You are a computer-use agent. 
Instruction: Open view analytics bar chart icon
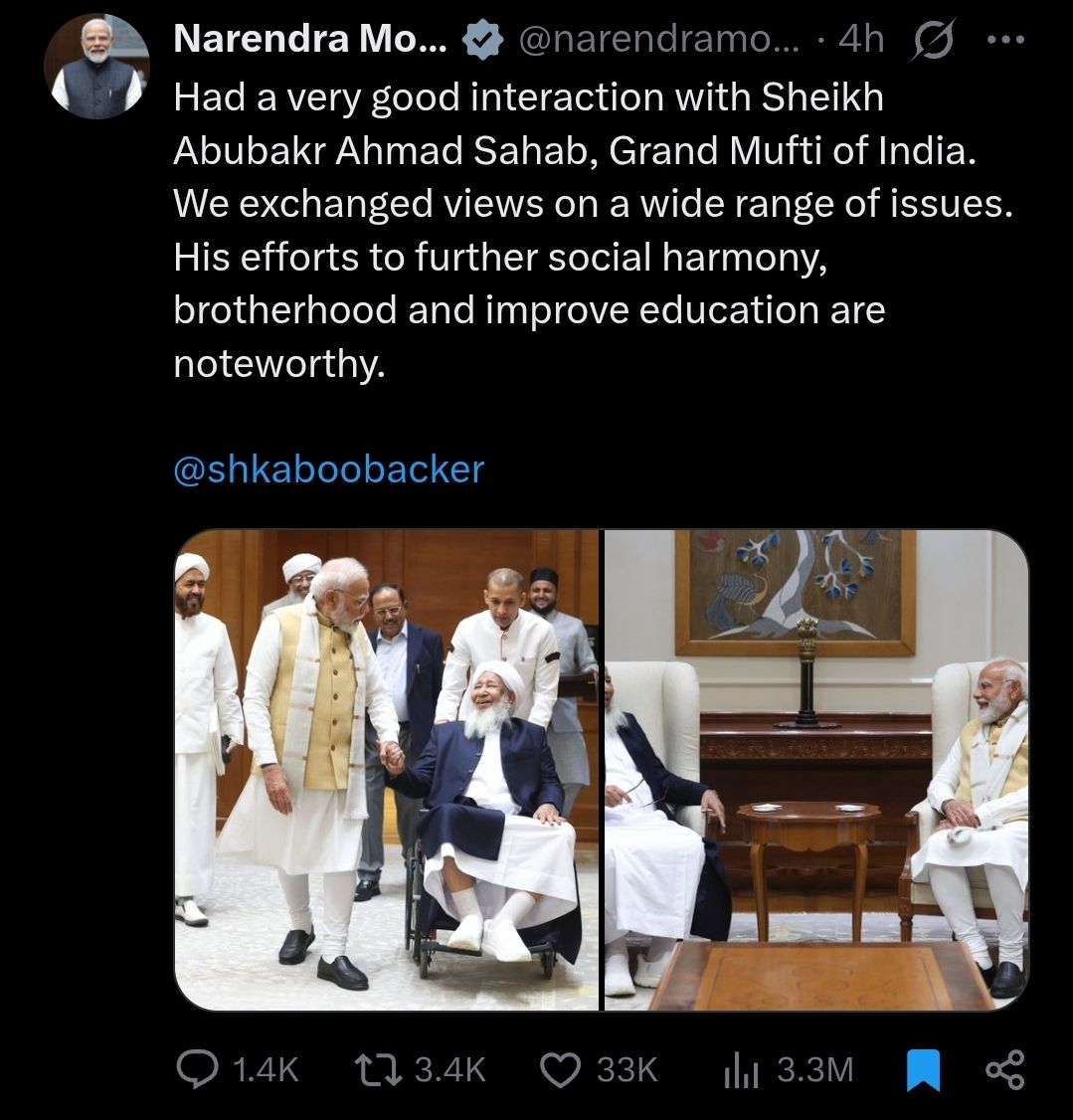pyautogui.click(x=741, y=1070)
